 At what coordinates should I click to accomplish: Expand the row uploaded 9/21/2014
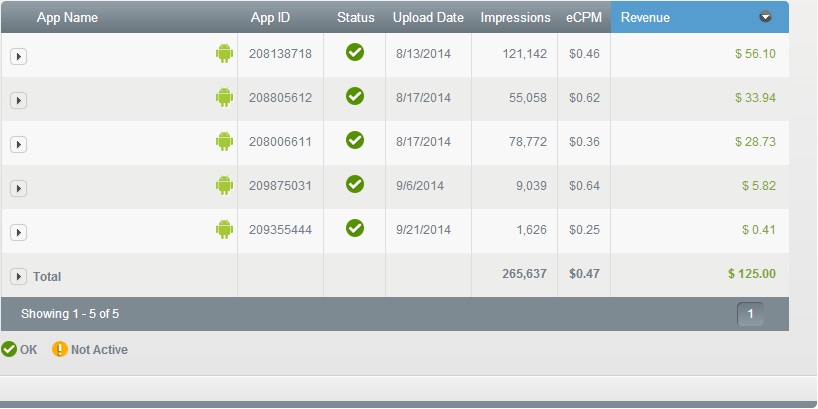18,232
